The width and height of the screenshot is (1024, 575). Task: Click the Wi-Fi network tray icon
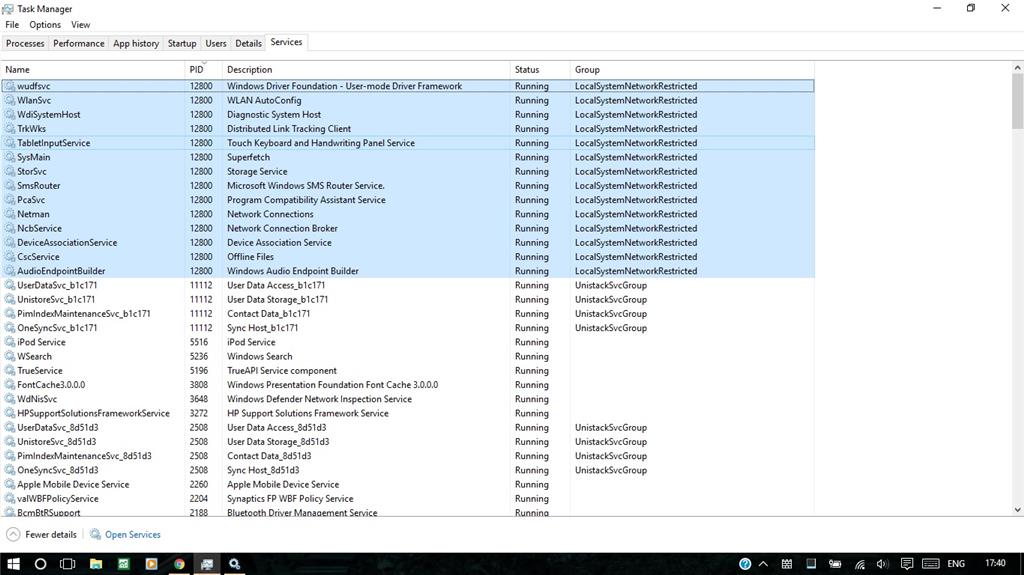coord(860,564)
